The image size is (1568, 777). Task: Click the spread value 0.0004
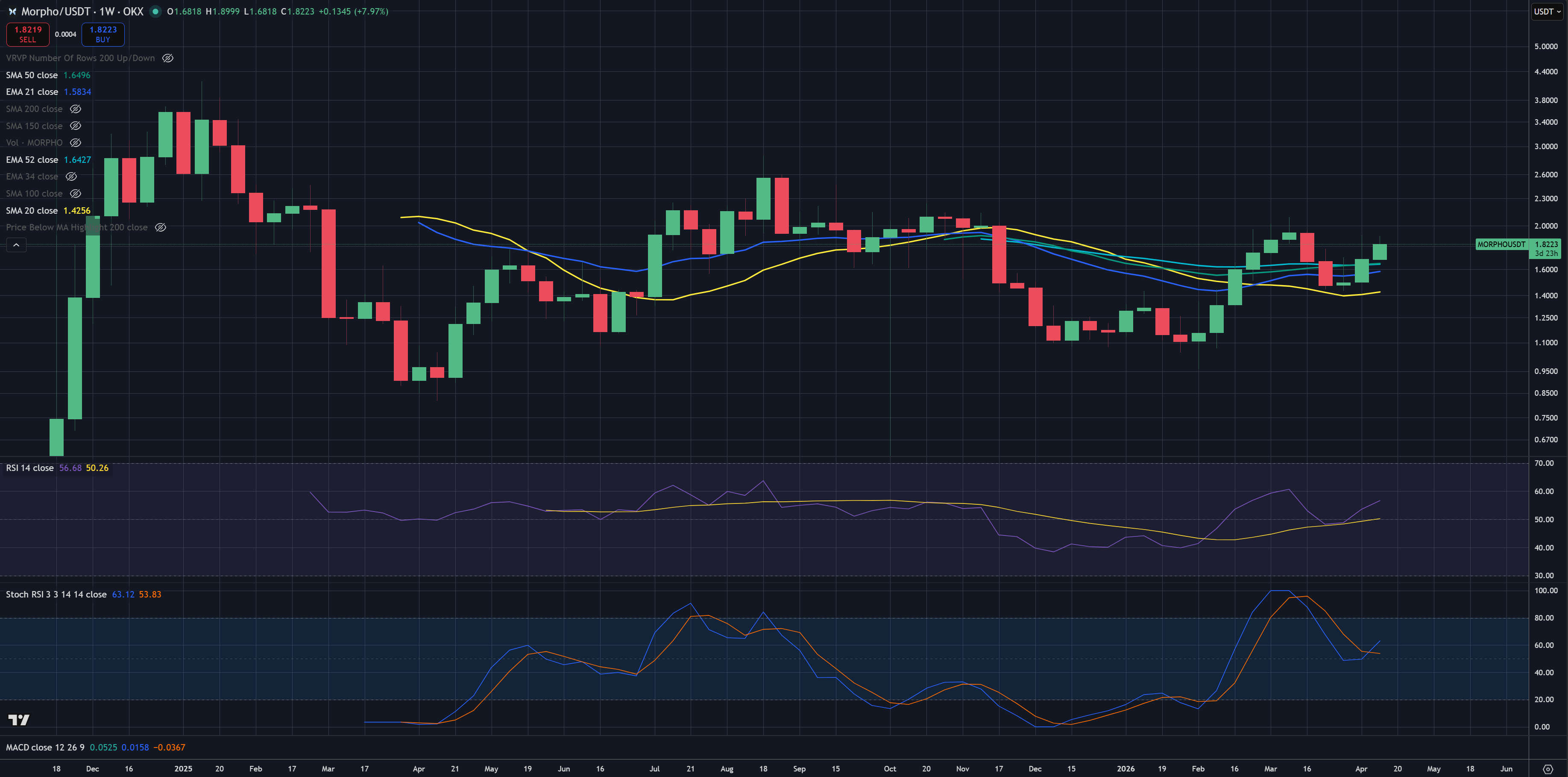65,34
